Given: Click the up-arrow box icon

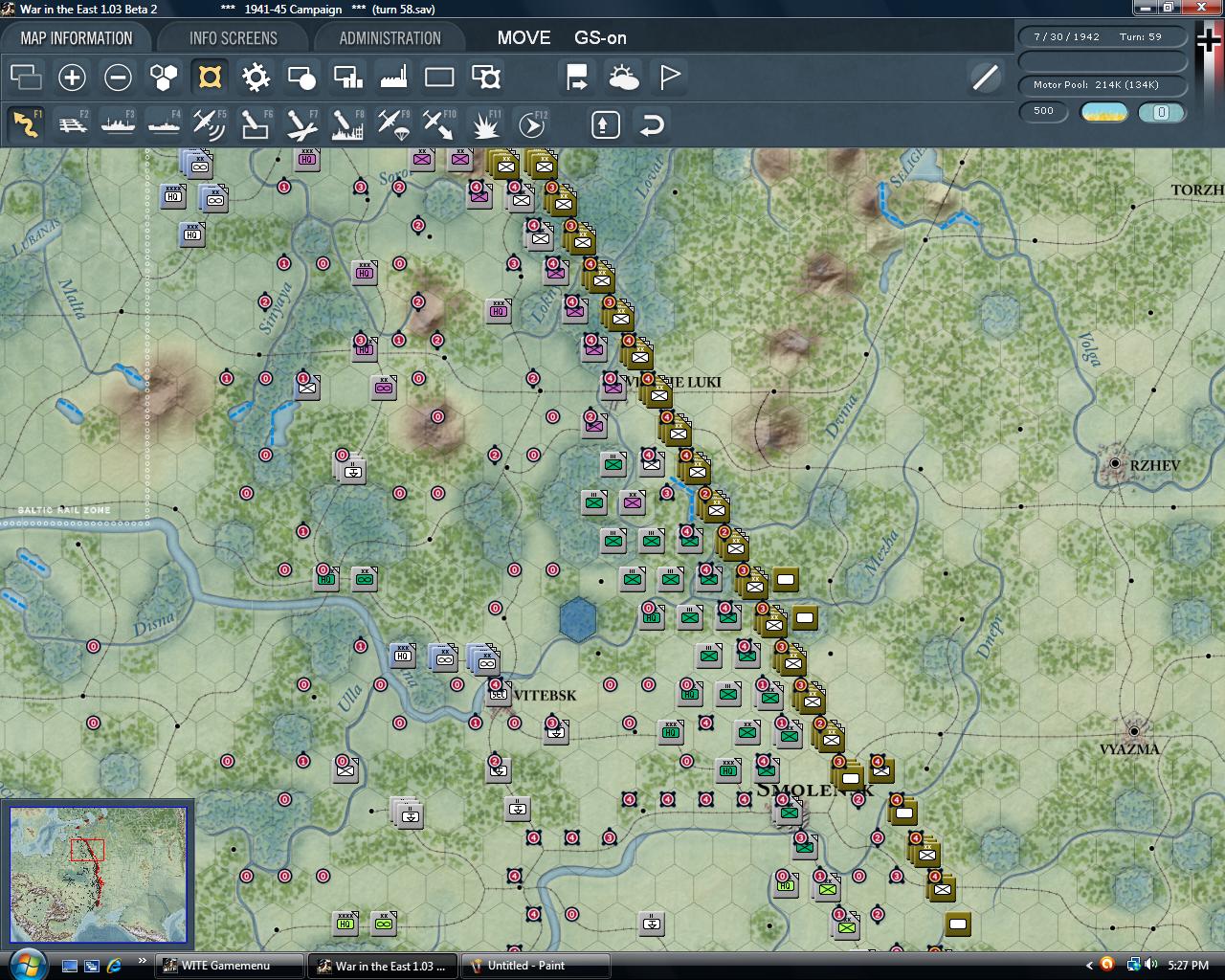Looking at the screenshot, I should coord(606,124).
